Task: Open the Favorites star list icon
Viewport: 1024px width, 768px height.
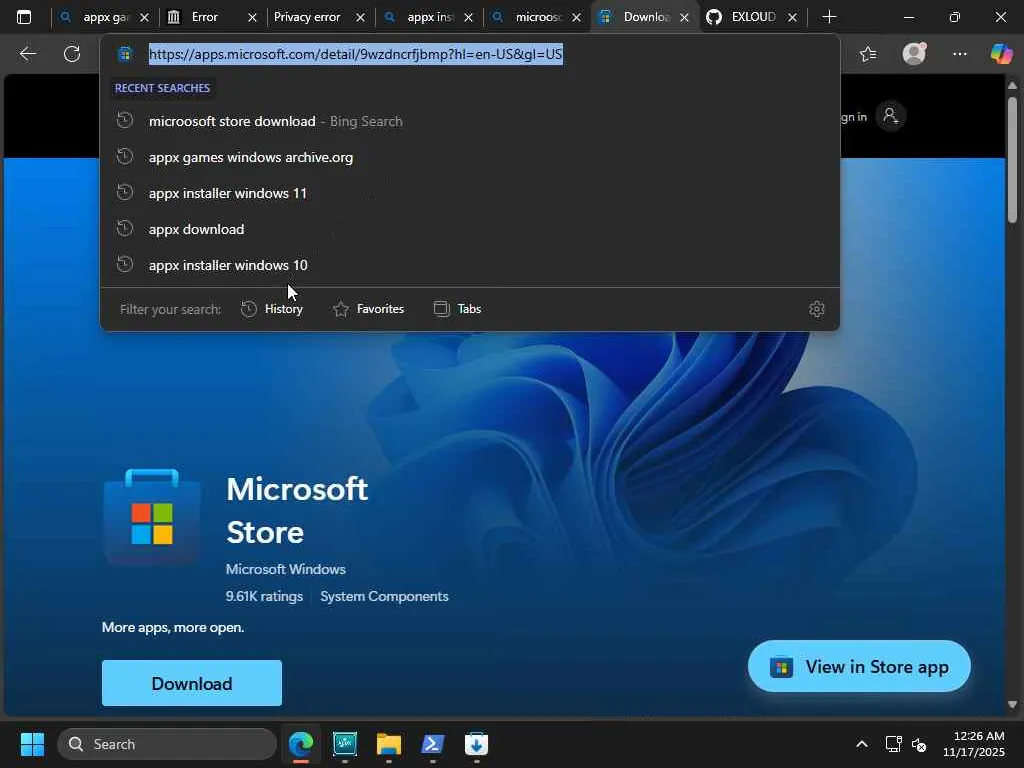Action: coord(868,54)
